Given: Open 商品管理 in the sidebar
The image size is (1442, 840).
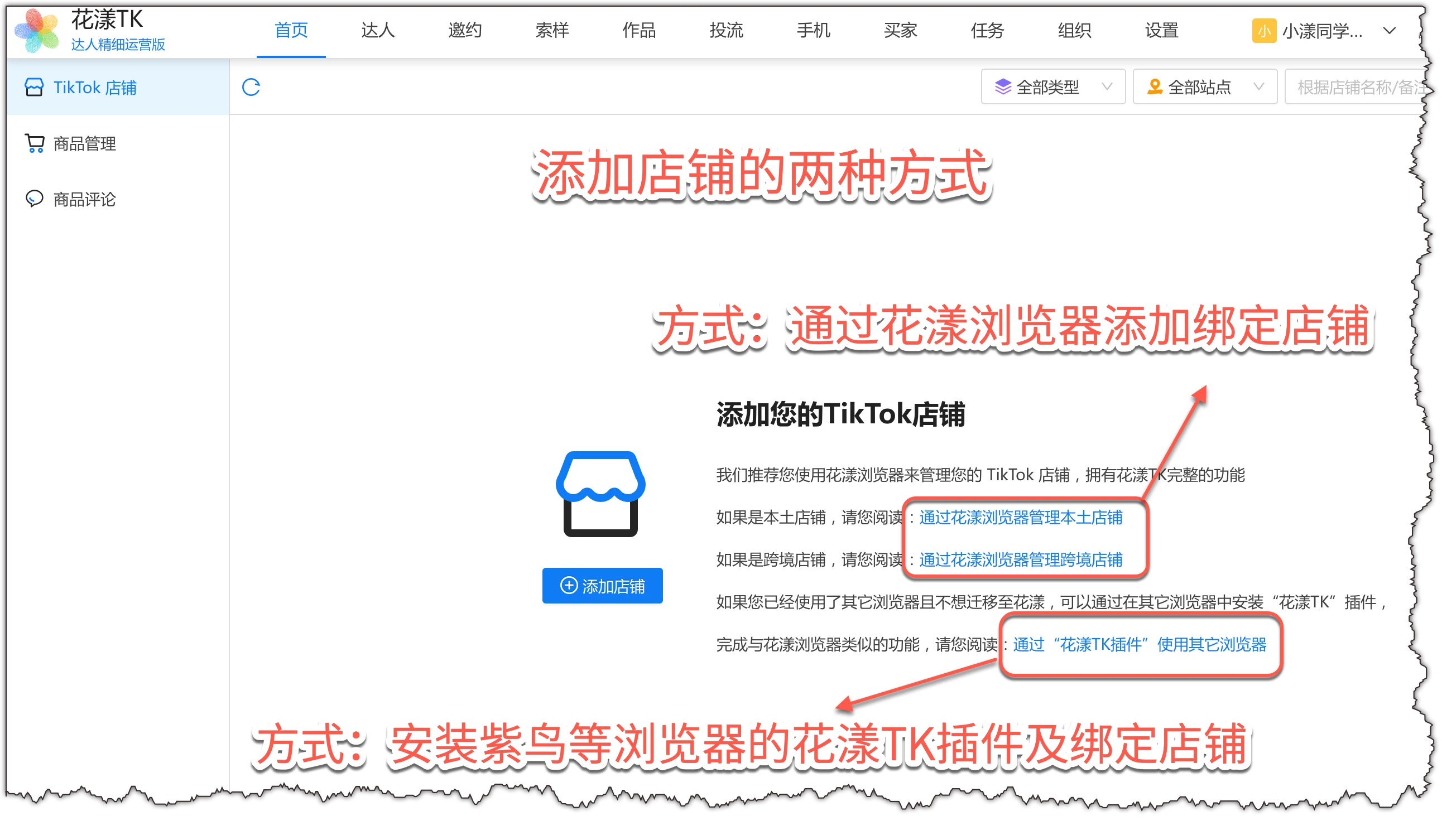Looking at the screenshot, I should pos(118,143).
